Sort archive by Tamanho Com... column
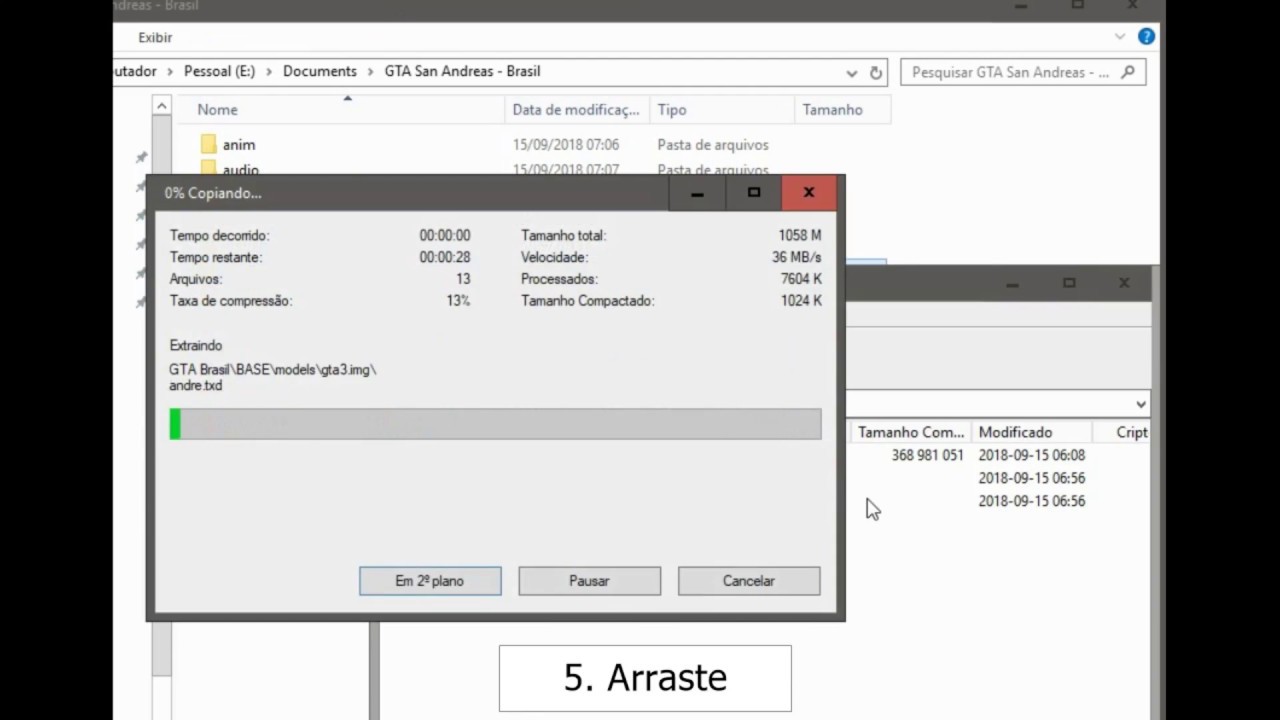Screen dimensions: 1280x720 click(911, 432)
